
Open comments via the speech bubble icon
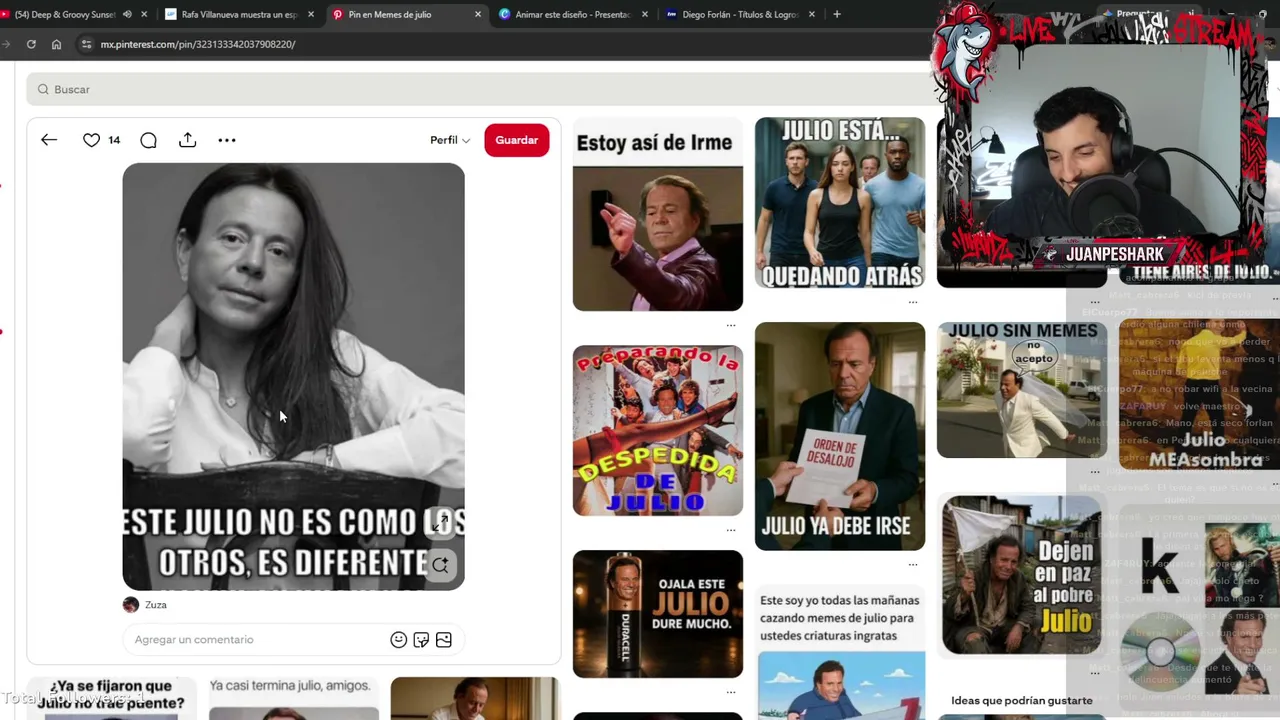[x=148, y=140]
